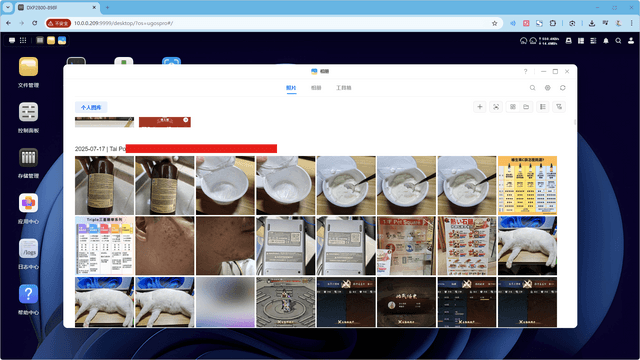Screen dimensions: 640x360
Task: Switch to the 相册 tab
Action: (316, 88)
